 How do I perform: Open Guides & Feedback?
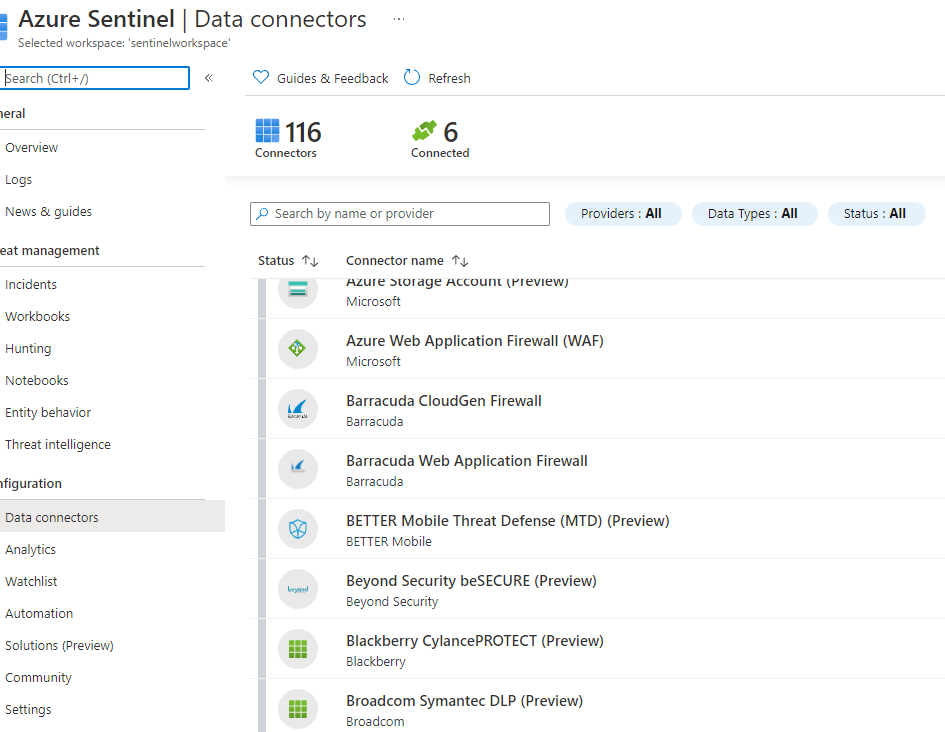320,78
